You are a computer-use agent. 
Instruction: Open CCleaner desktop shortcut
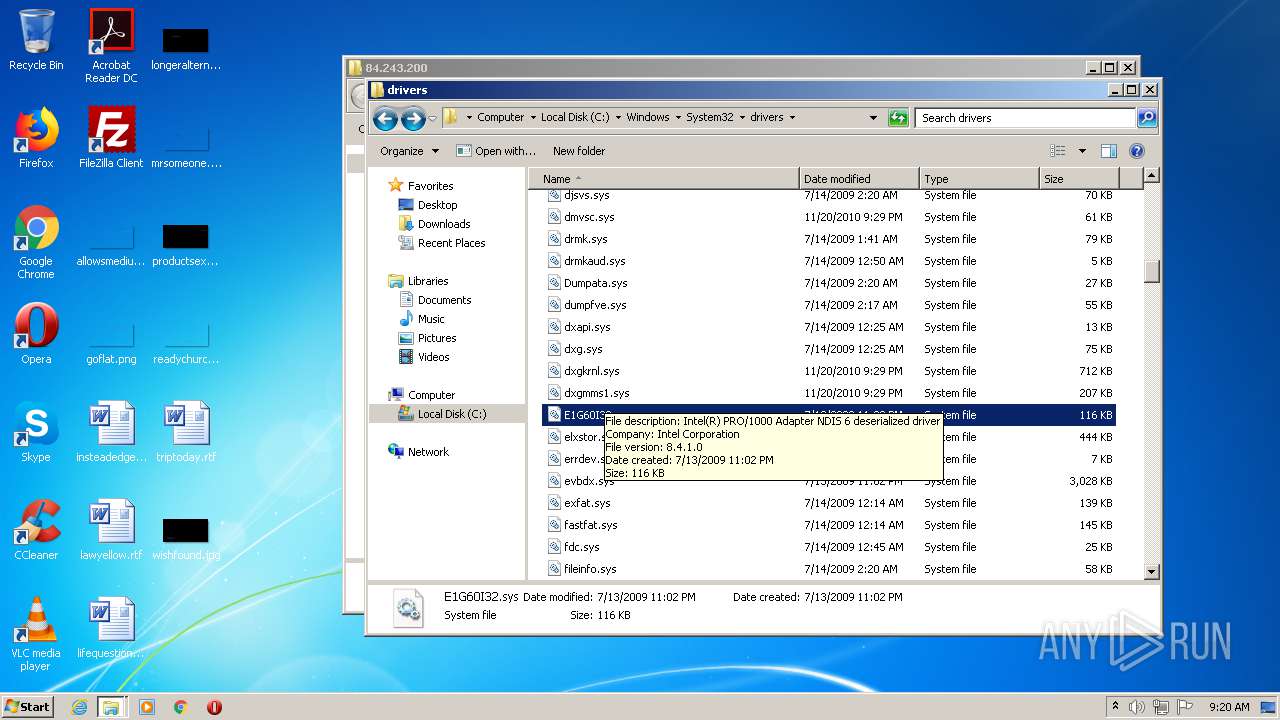[x=36, y=530]
